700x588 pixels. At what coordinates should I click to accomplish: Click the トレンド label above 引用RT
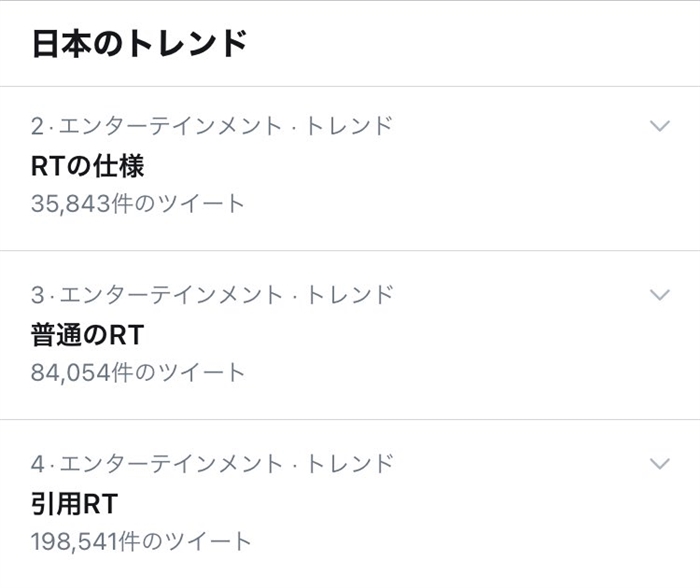pyautogui.click(x=351, y=464)
